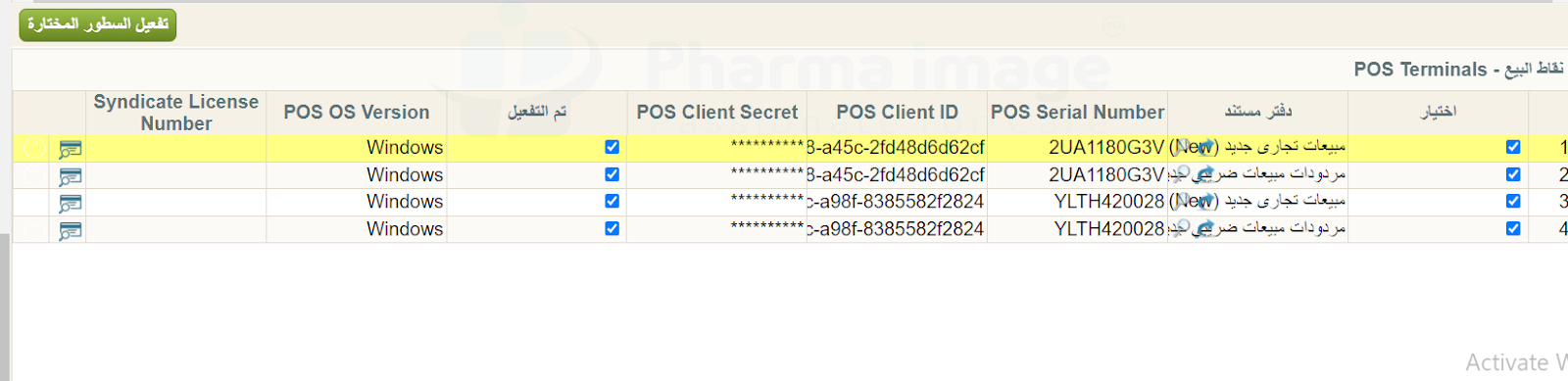Toggle the تم التفعيل activated checkbox in row 2
Image resolution: width=1568 pixels, height=381 pixels.
pos(612,174)
